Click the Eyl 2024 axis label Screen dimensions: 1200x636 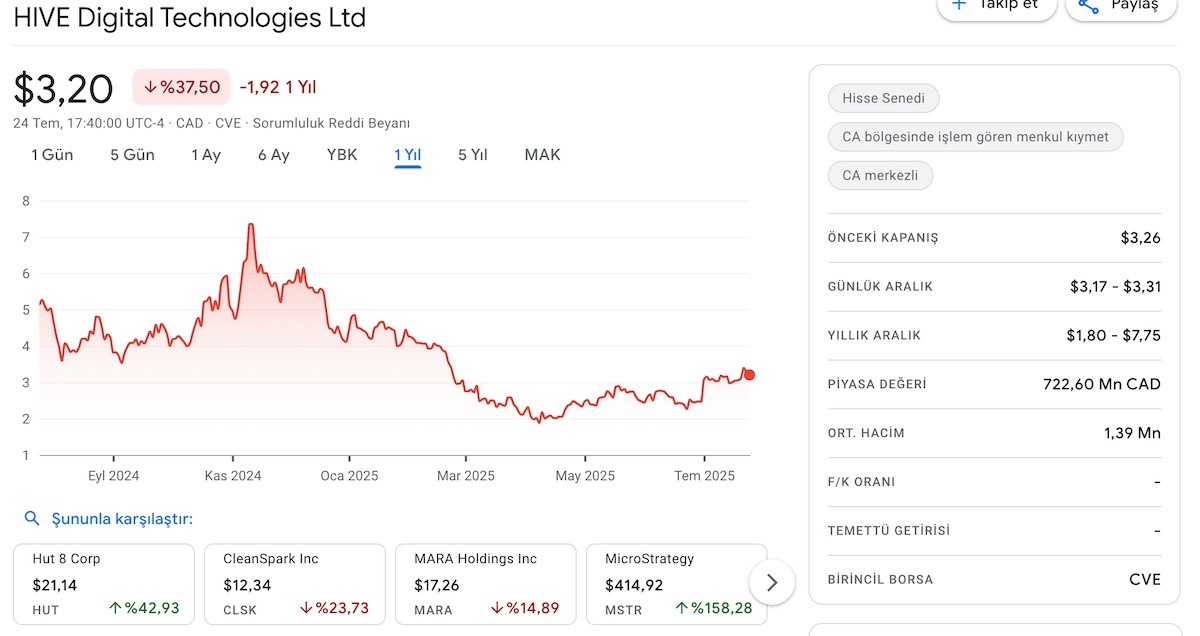(x=113, y=476)
